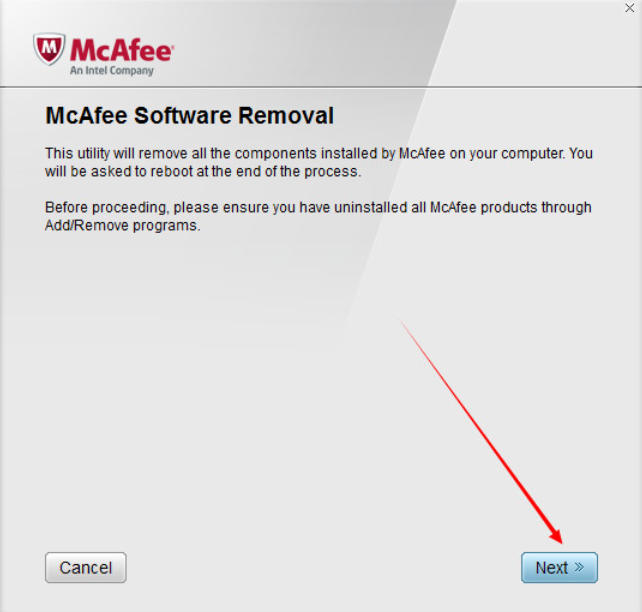Click the word 'Removal' in the heading

point(286,115)
